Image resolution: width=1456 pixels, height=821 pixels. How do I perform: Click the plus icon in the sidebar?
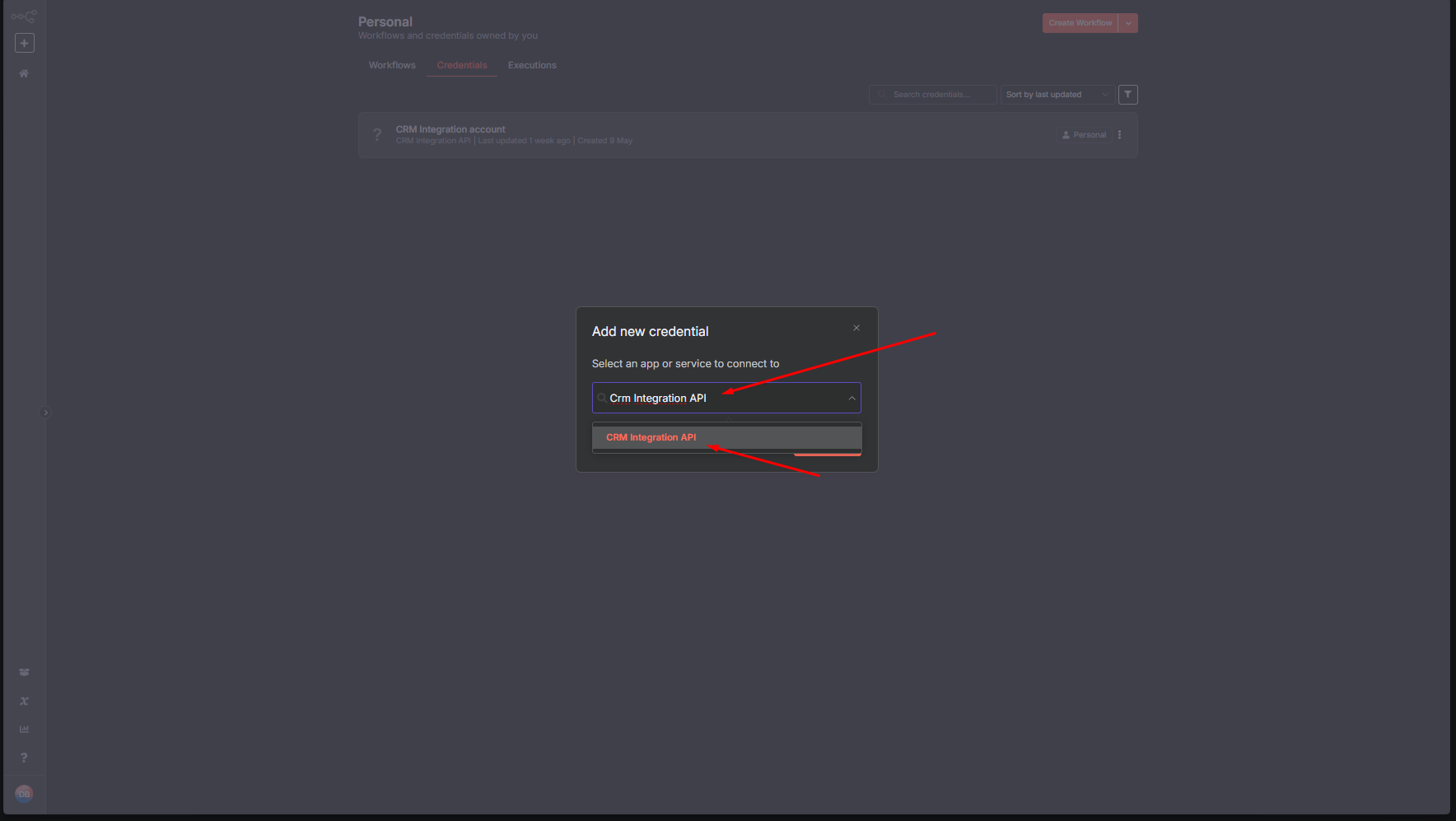[x=25, y=43]
